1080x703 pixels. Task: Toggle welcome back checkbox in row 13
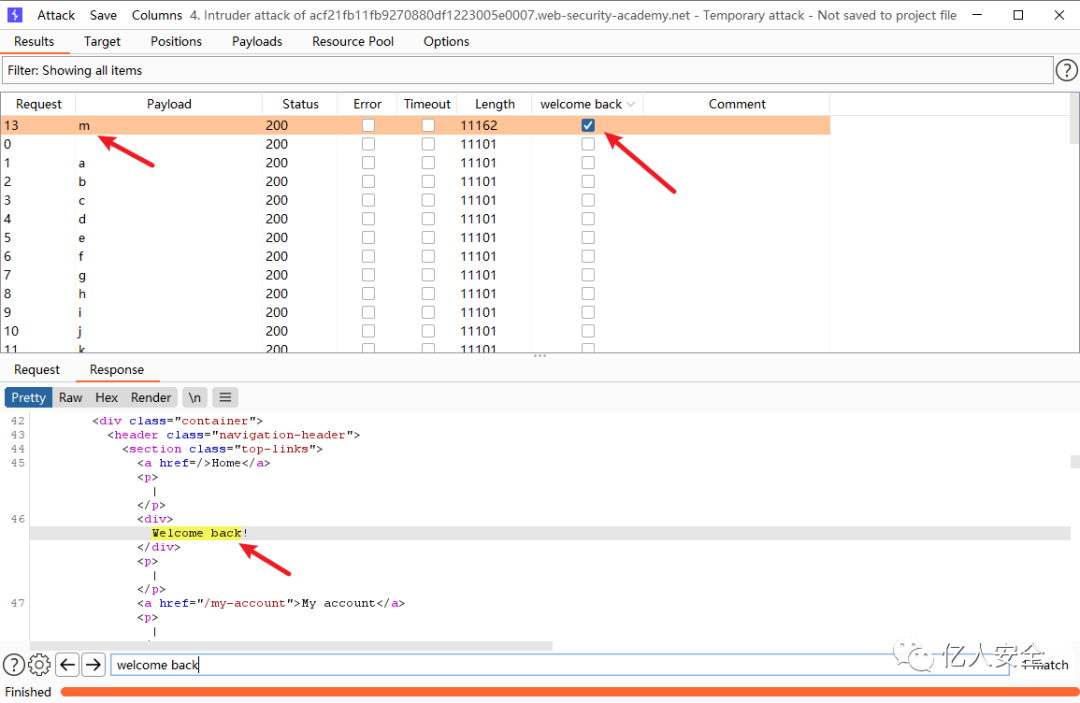(588, 125)
